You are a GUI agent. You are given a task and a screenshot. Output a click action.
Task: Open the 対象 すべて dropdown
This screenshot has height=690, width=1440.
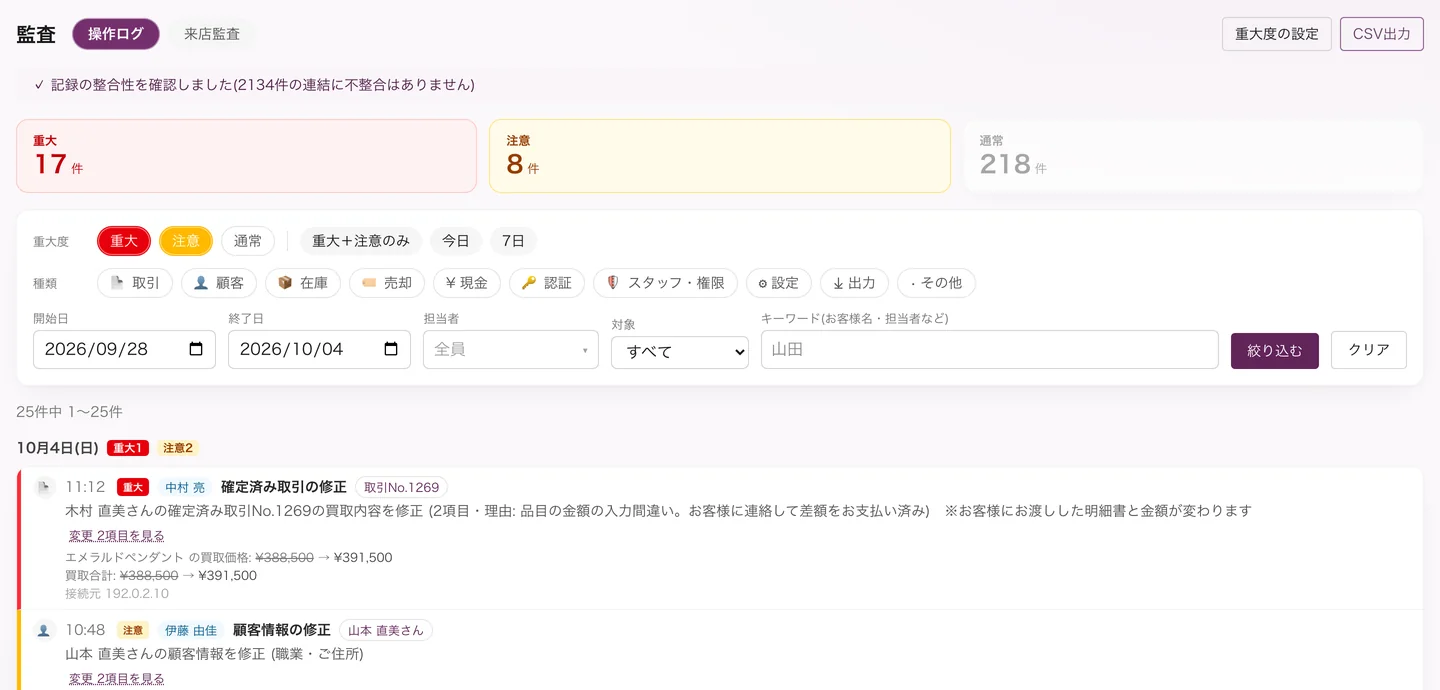[x=680, y=352]
